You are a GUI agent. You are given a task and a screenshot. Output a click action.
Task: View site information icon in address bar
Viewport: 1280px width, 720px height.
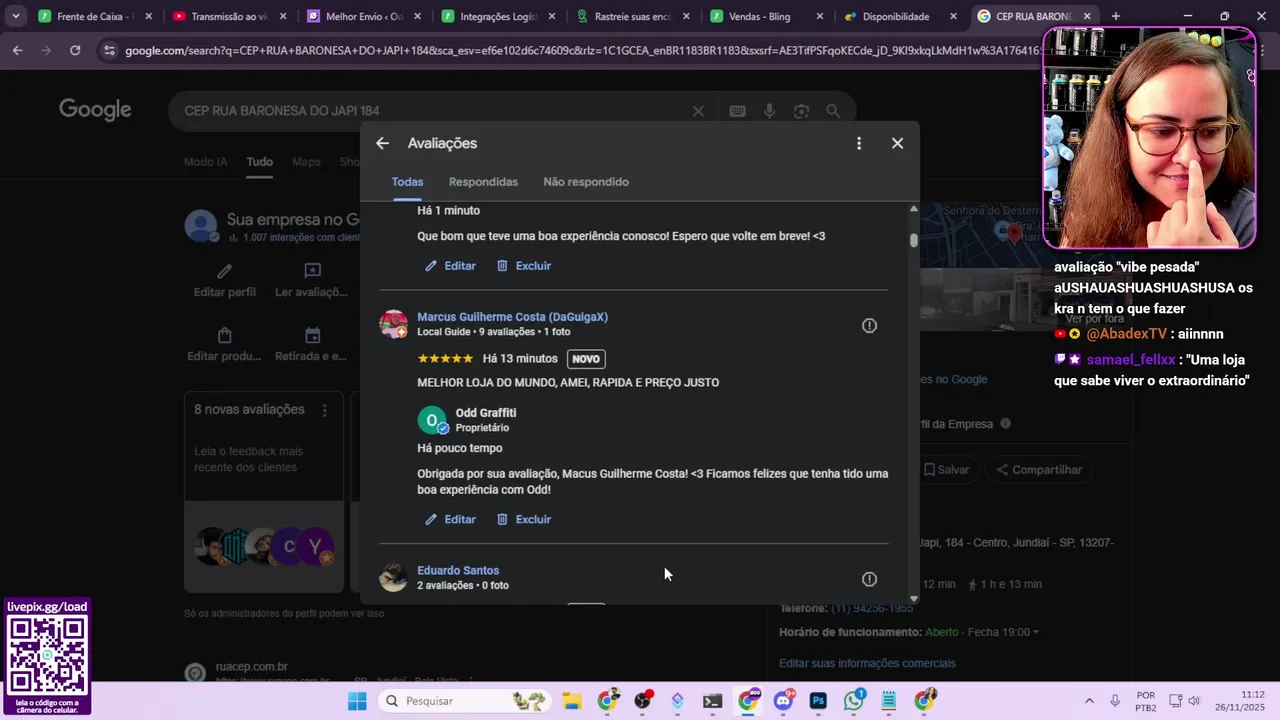coord(109,50)
